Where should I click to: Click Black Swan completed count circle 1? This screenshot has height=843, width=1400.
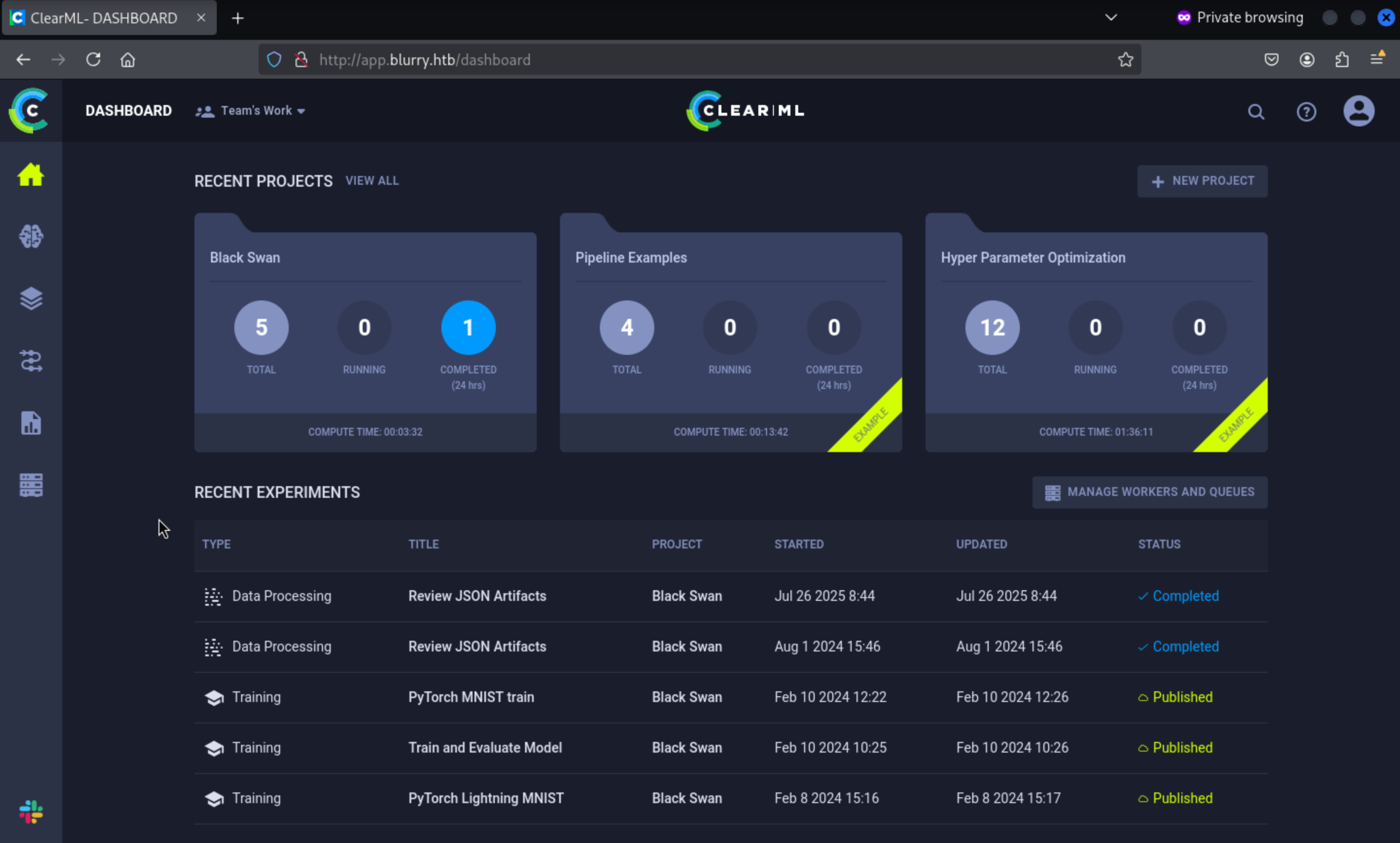tap(468, 328)
